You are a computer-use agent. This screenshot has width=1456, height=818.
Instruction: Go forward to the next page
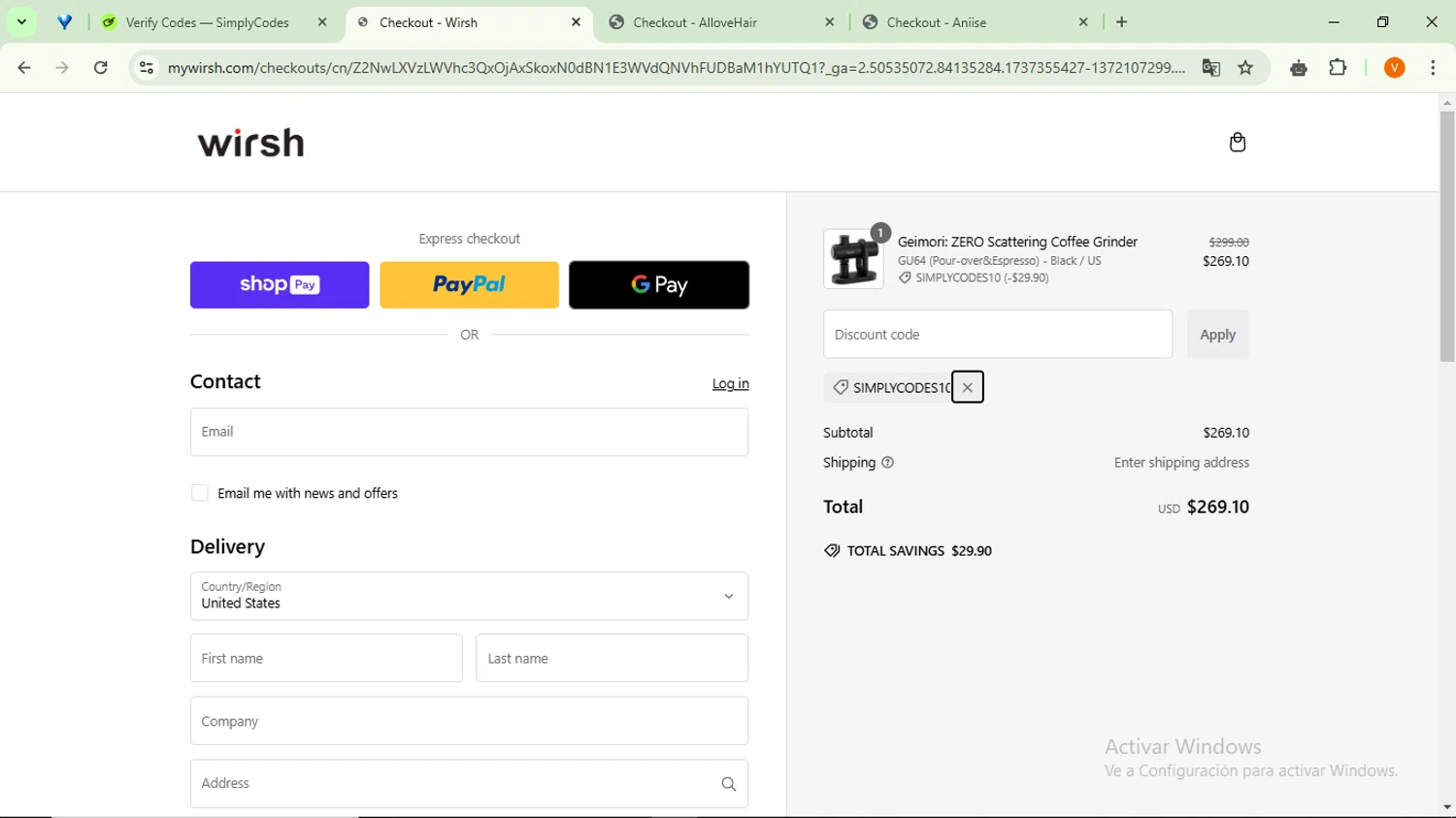point(62,68)
